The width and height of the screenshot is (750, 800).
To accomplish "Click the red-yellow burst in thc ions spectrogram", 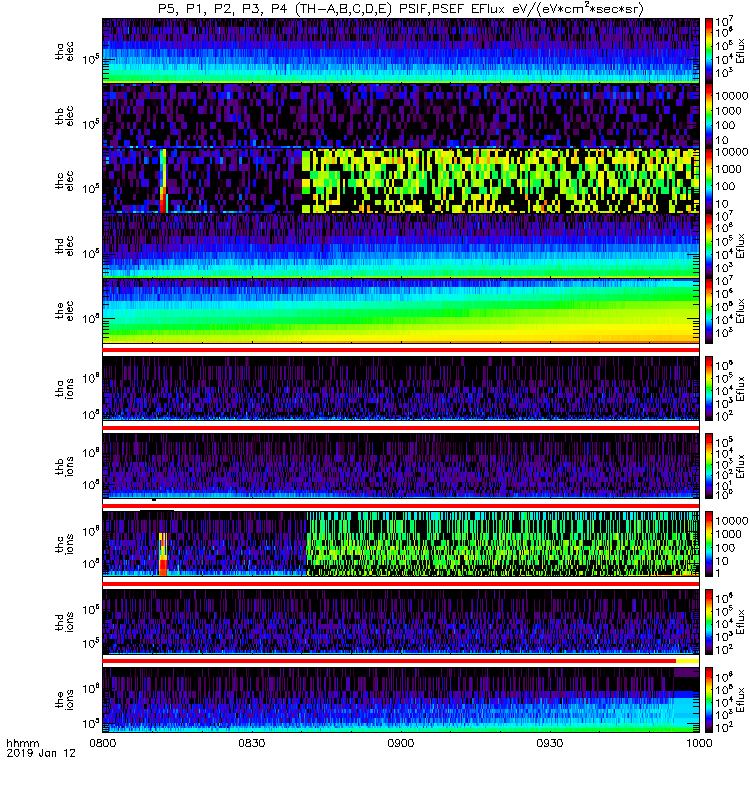I will point(163,555).
